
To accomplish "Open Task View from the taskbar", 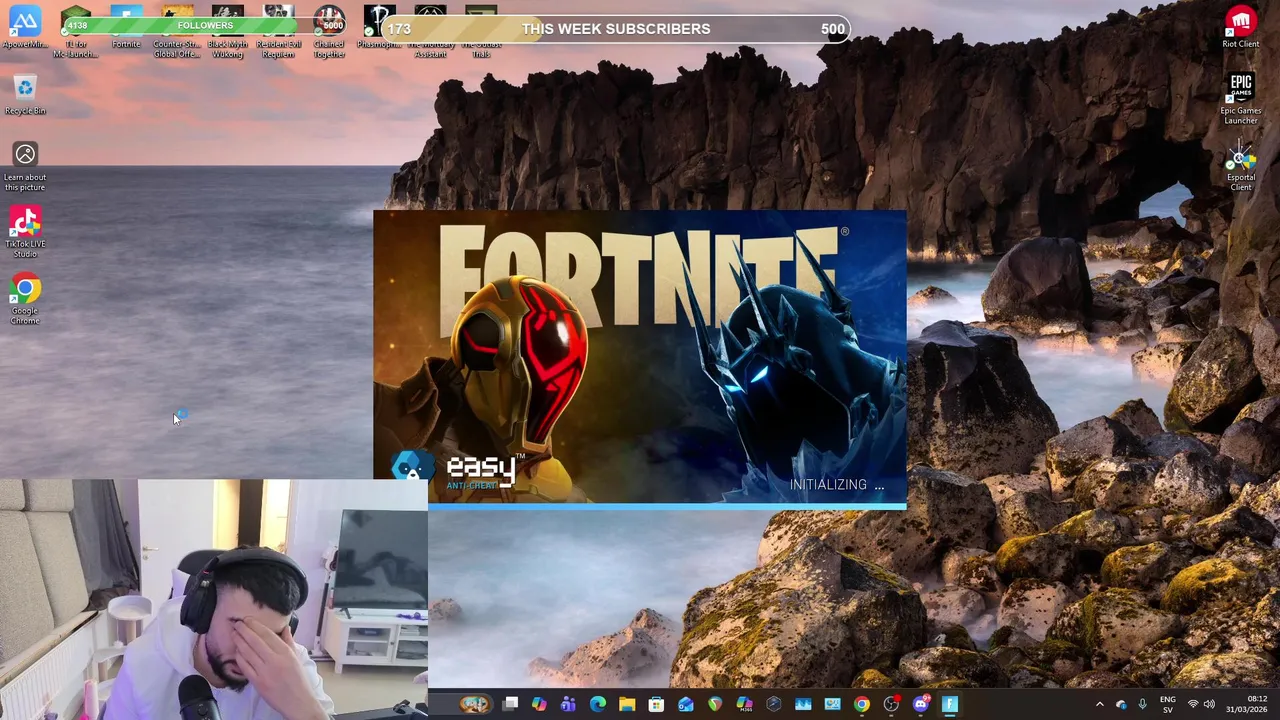I will [510, 705].
